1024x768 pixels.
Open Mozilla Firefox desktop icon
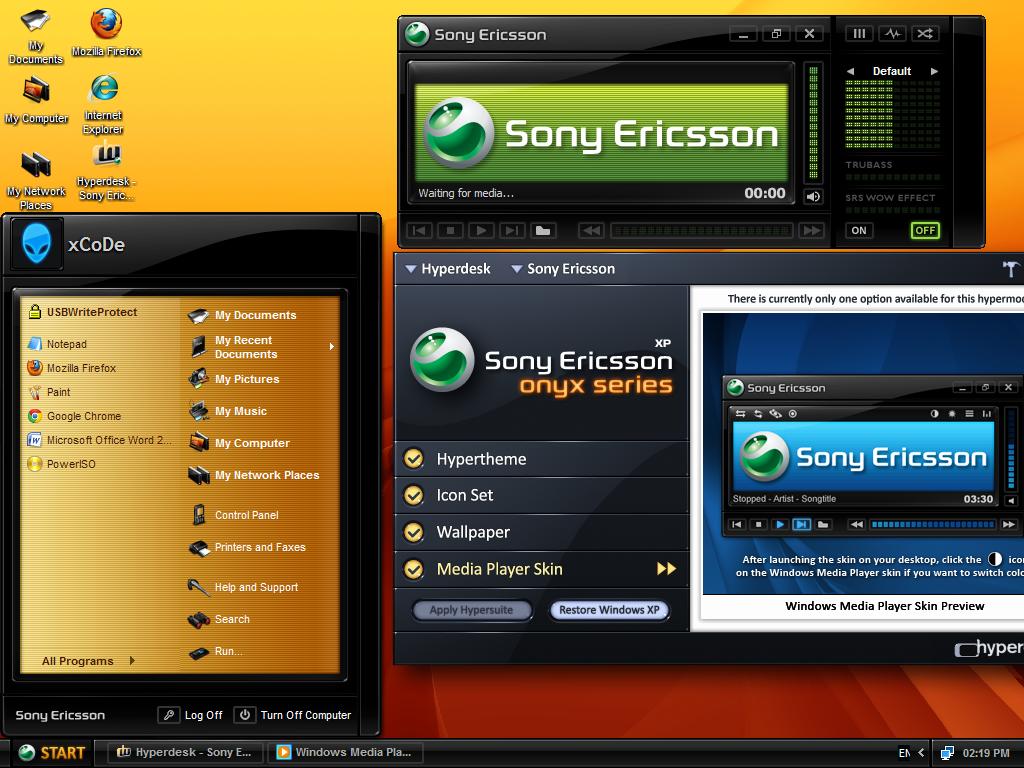[x=106, y=32]
